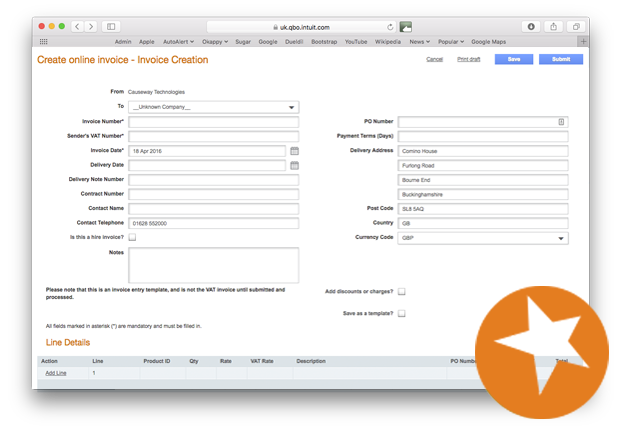Click inside the Notes text area

click(x=213, y=265)
